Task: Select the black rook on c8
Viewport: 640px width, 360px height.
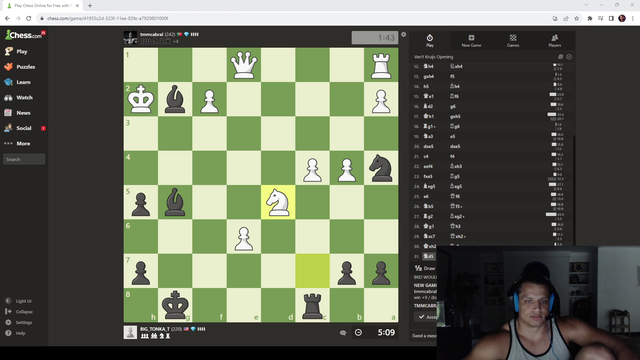Action: pos(312,305)
